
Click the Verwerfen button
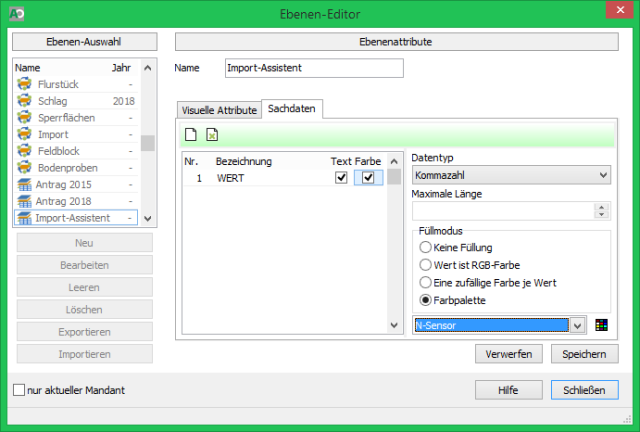tap(510, 353)
